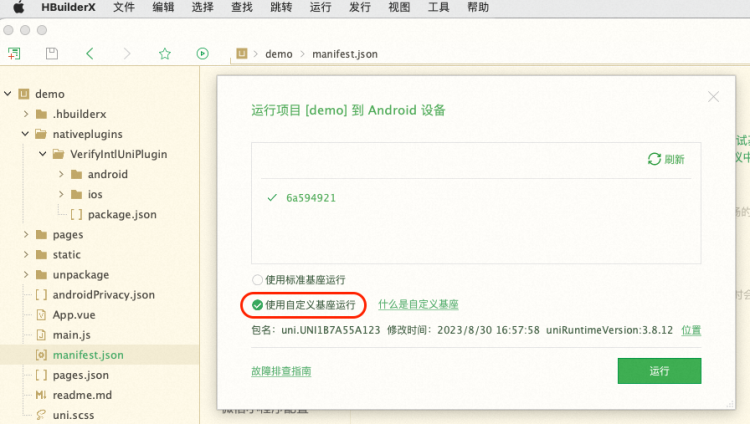Click the demo project folder icon

point(24,94)
